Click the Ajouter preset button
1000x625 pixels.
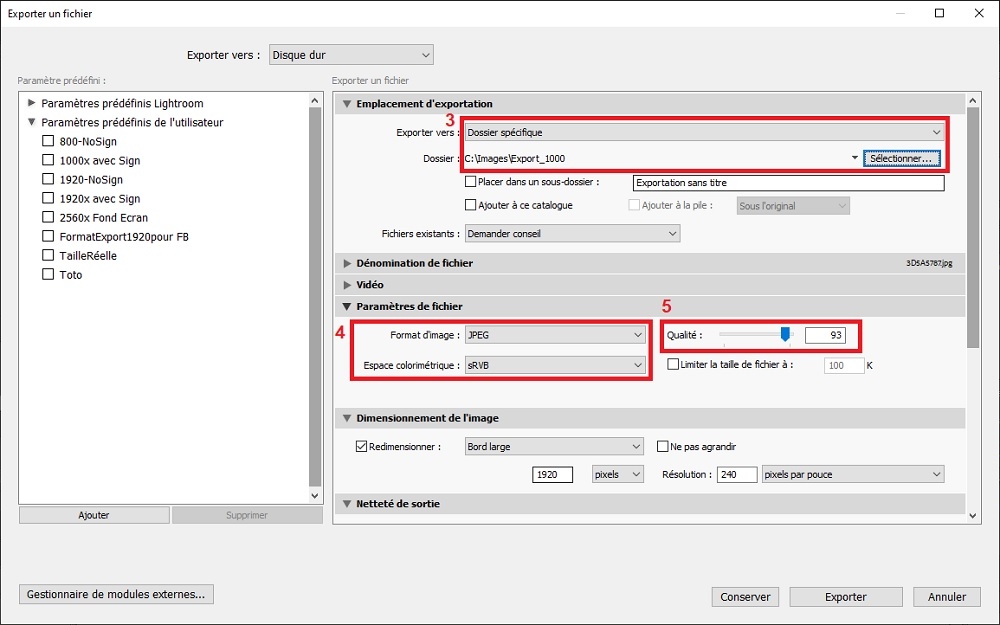94,515
